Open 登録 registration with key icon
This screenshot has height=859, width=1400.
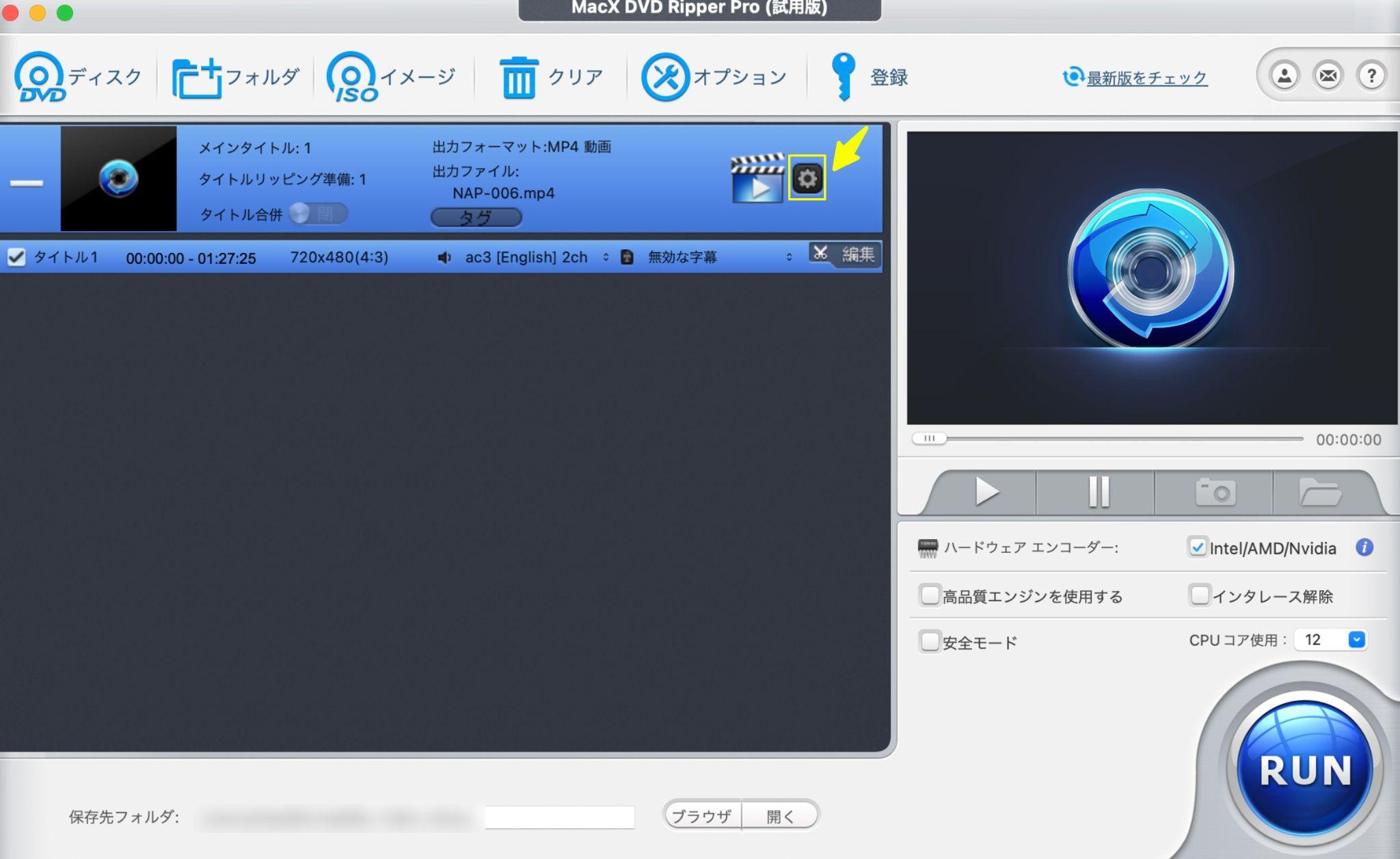click(868, 77)
